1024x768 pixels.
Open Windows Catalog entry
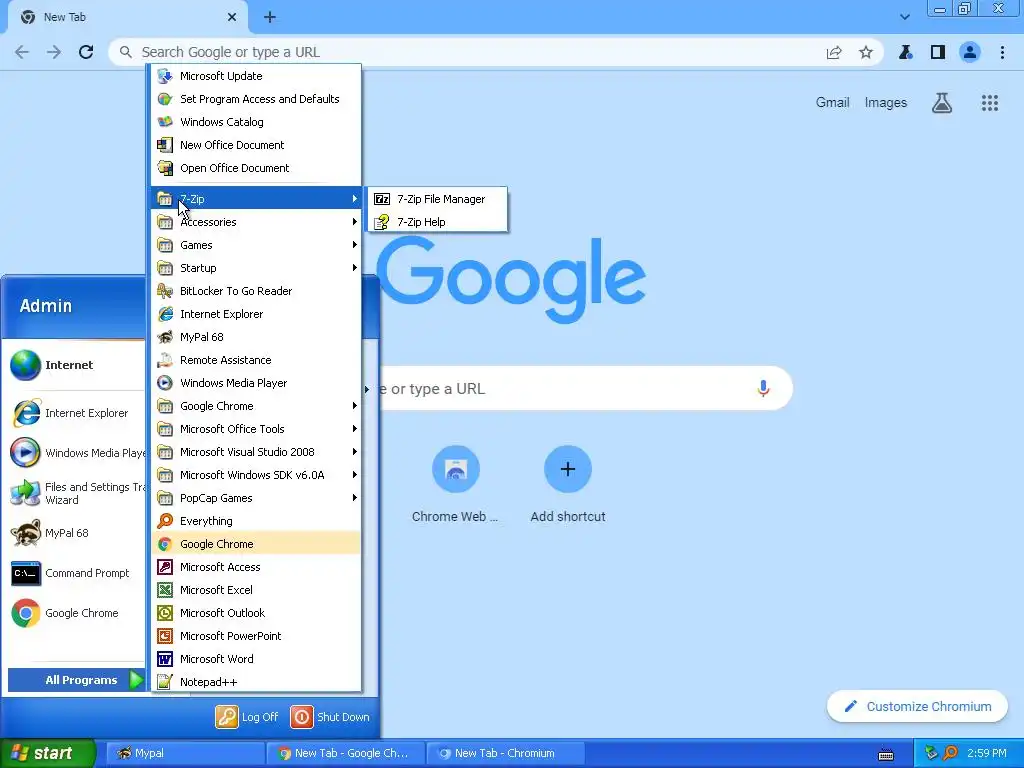(x=256, y=122)
